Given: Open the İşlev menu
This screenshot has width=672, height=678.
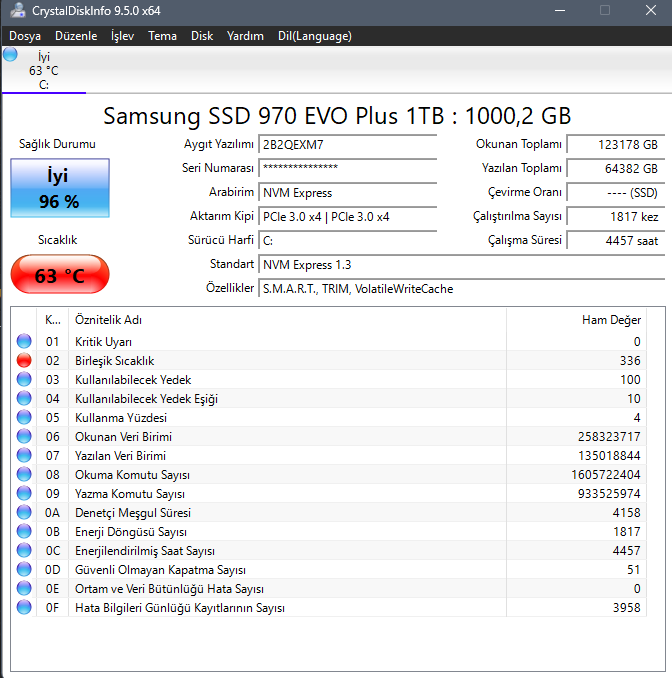Looking at the screenshot, I should pyautogui.click(x=122, y=36).
